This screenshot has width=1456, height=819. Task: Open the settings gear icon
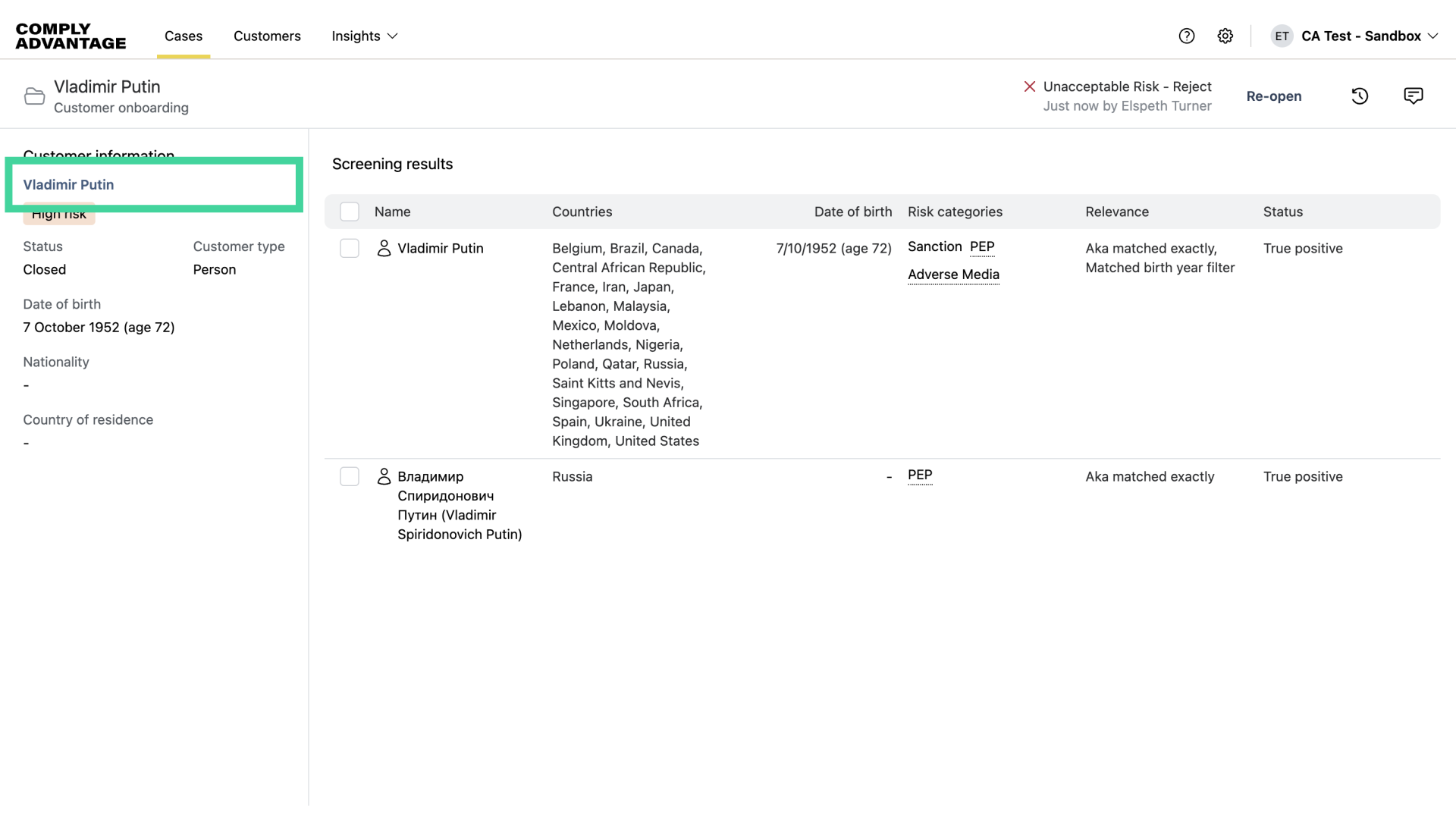coord(1225,36)
